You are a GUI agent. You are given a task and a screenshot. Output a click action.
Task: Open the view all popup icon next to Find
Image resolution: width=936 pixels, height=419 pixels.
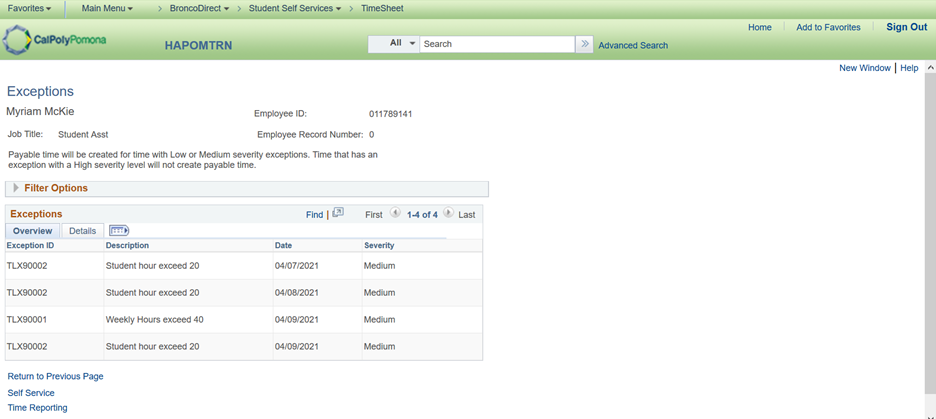point(338,213)
